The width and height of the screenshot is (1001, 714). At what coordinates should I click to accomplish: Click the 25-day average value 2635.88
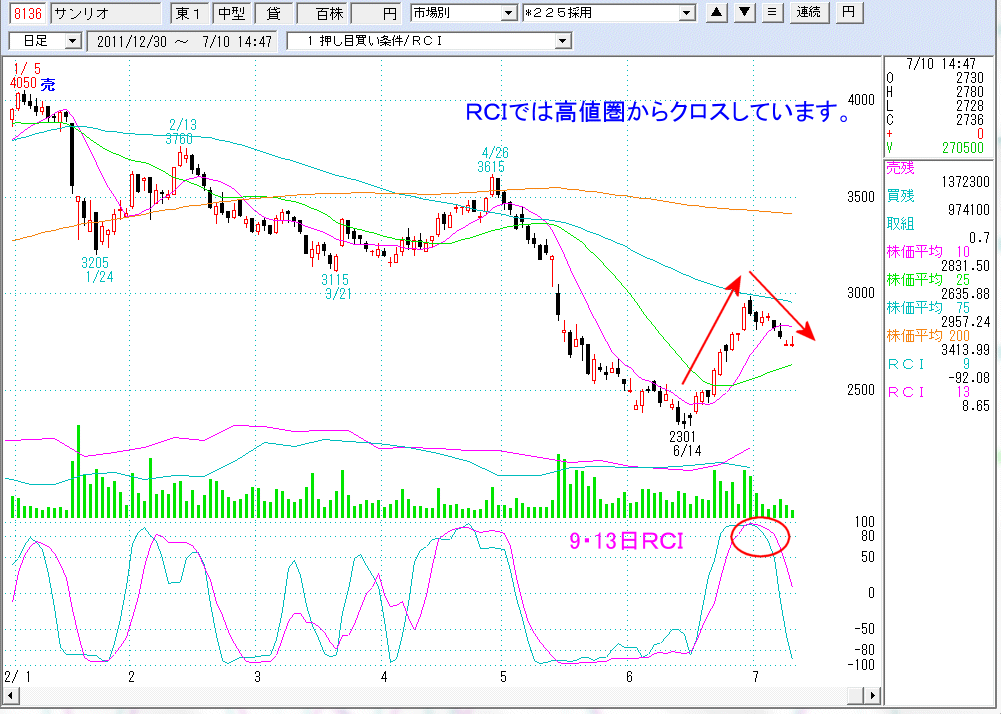(x=965, y=294)
